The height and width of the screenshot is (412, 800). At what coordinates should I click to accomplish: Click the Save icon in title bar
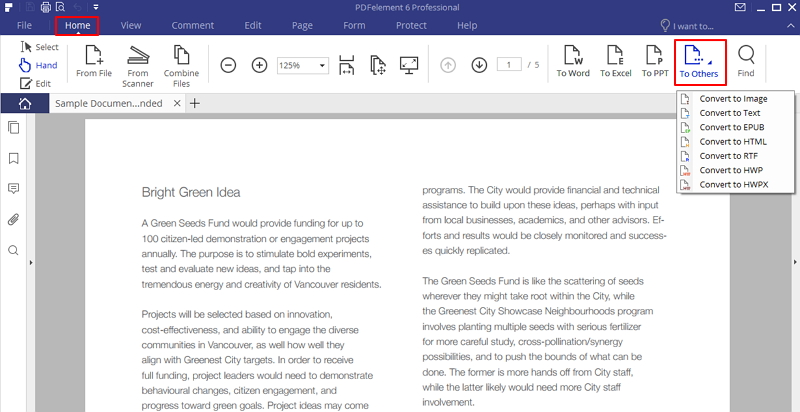(29, 7)
